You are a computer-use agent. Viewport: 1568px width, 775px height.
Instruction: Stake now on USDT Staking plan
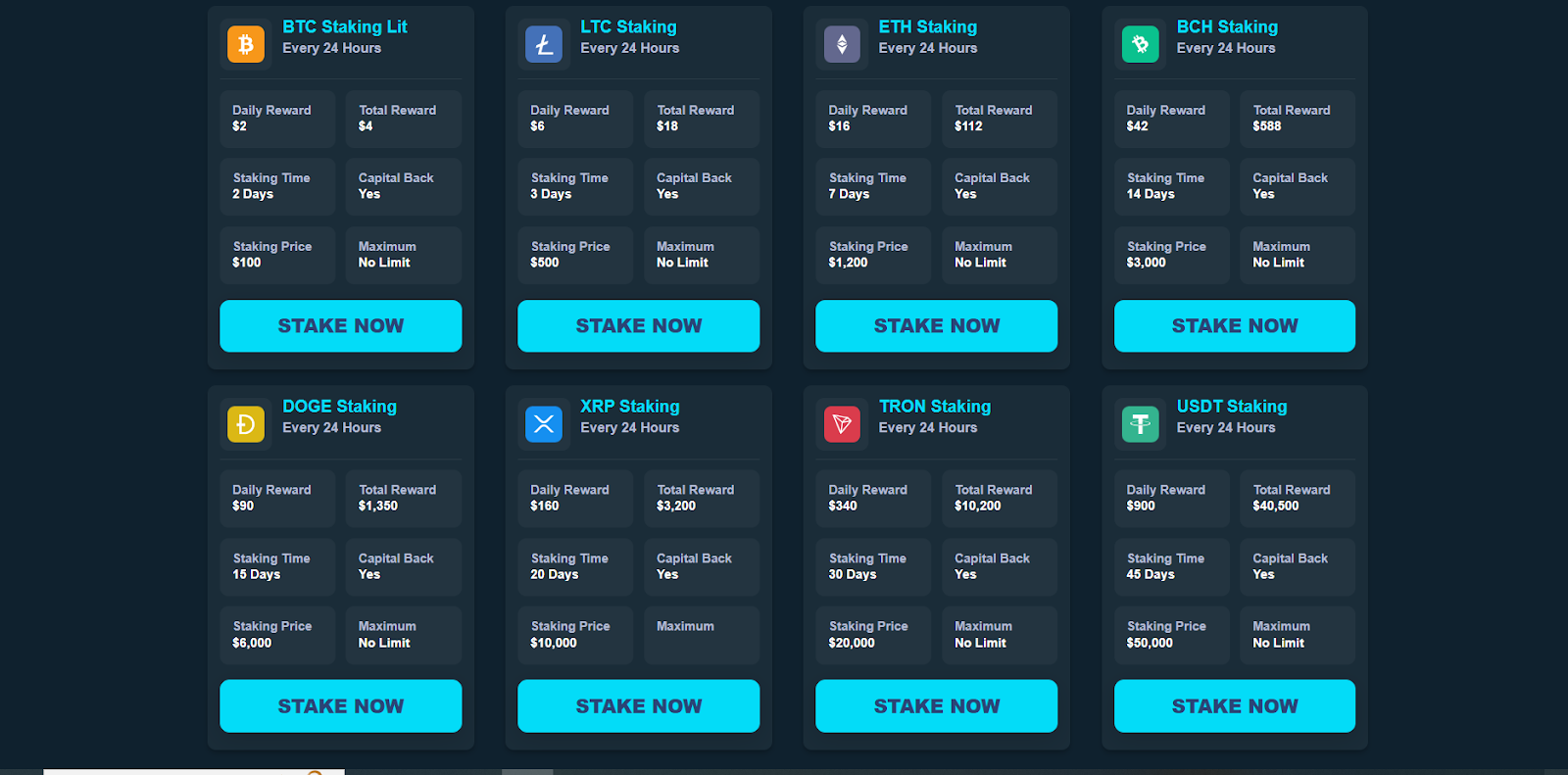pyautogui.click(x=1235, y=705)
